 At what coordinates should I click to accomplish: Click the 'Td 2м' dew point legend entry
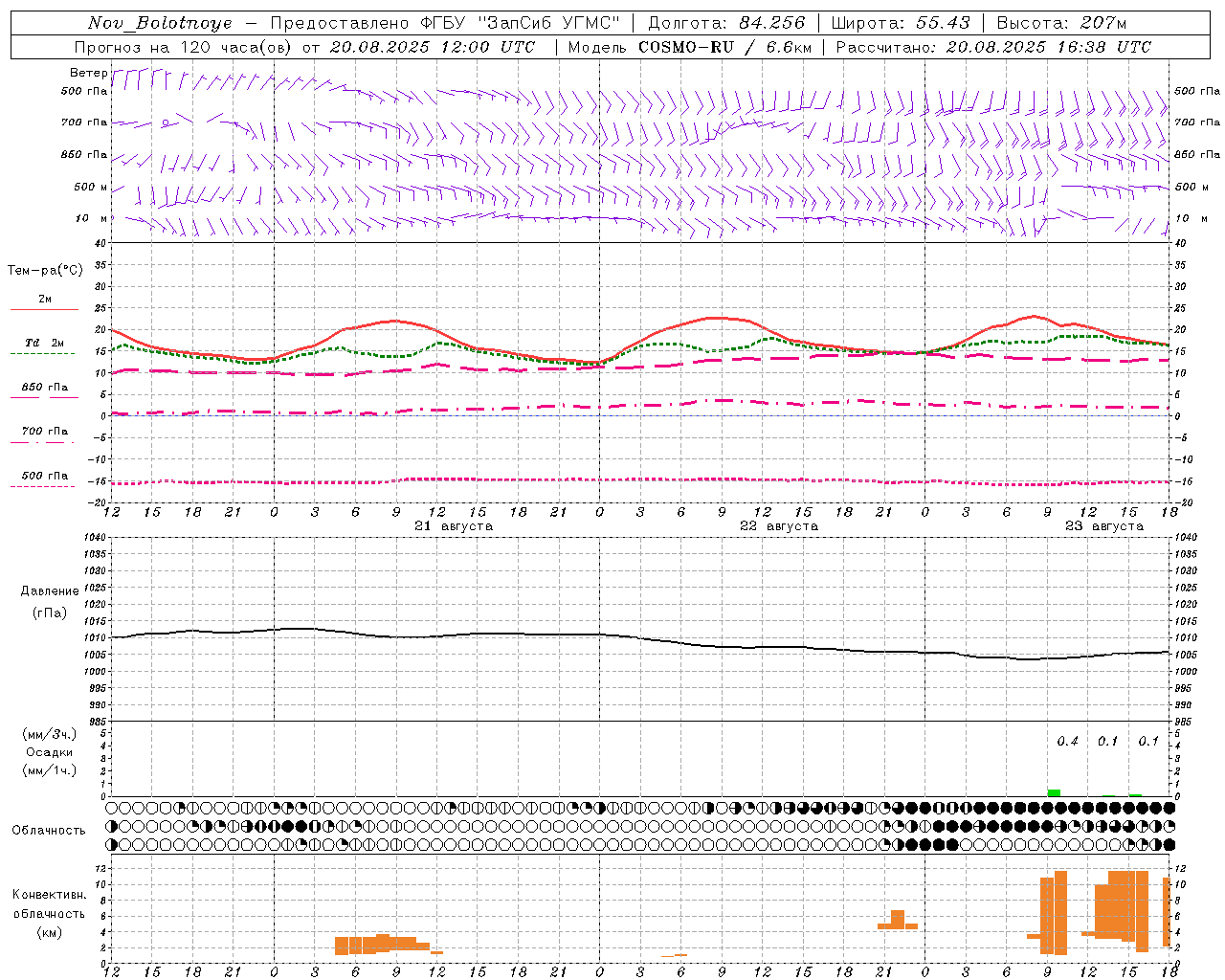[x=44, y=343]
